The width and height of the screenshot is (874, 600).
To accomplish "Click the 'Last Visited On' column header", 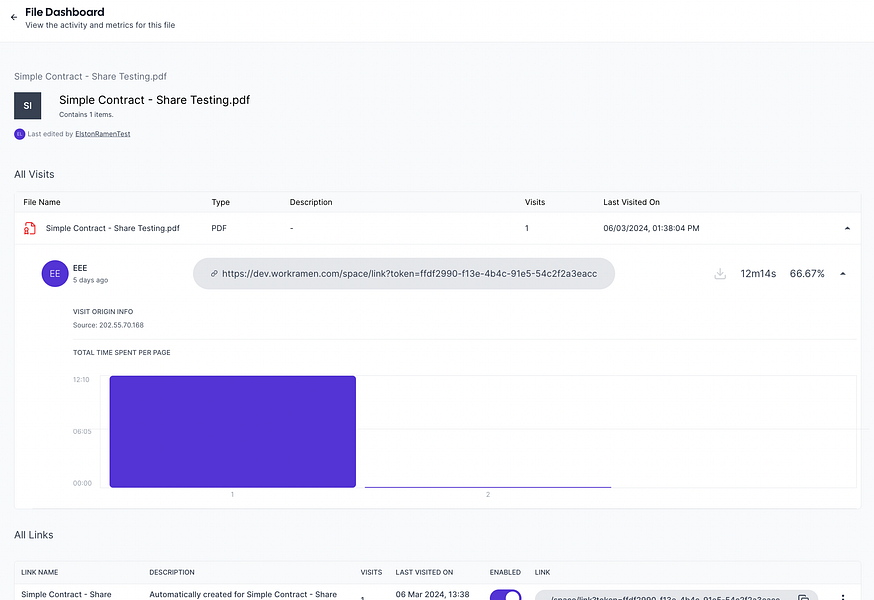I will coord(631,202).
